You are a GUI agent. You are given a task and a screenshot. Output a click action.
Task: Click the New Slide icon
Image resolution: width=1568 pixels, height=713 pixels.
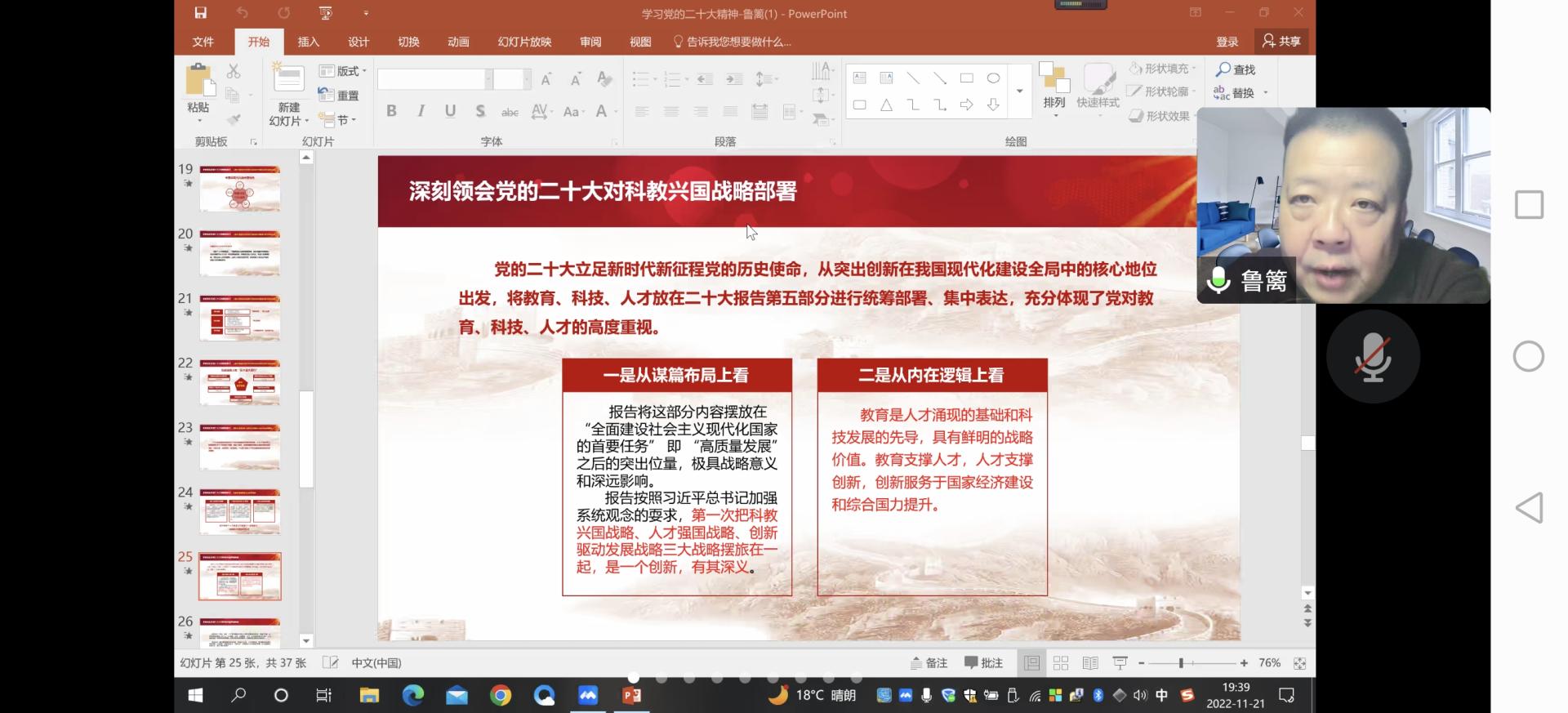point(288,79)
